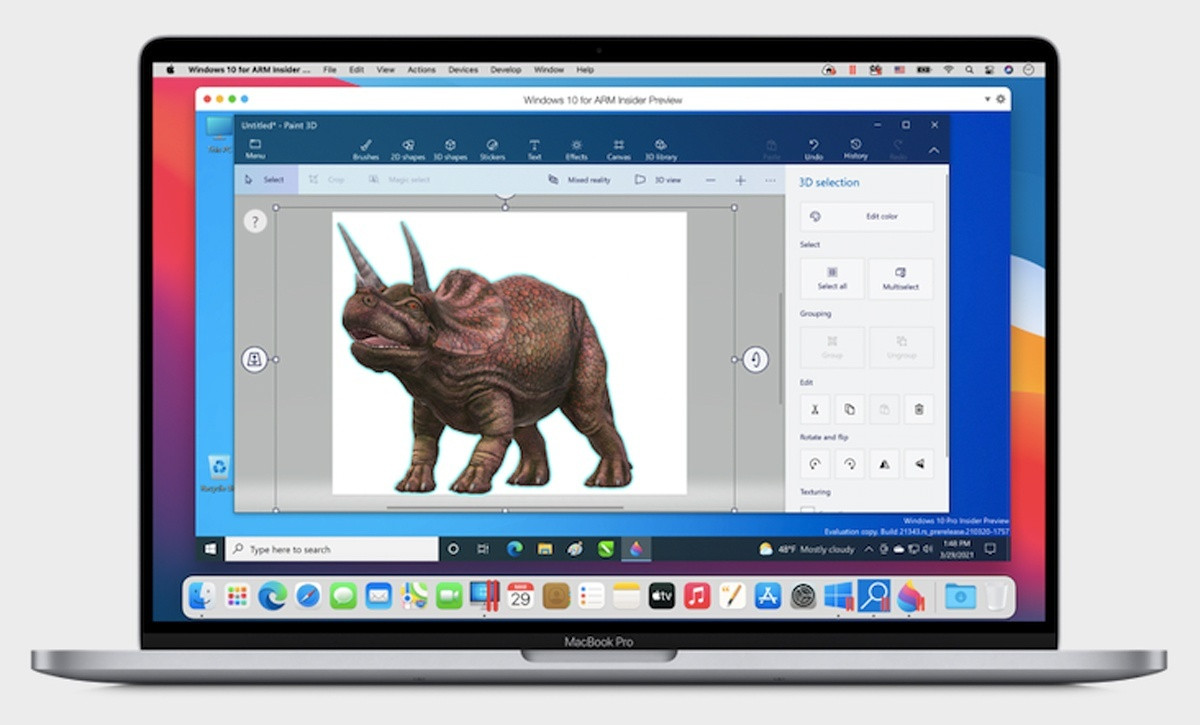The image size is (1200, 725).
Task: Click the rotation handle right of the canvas
Action: [755, 359]
